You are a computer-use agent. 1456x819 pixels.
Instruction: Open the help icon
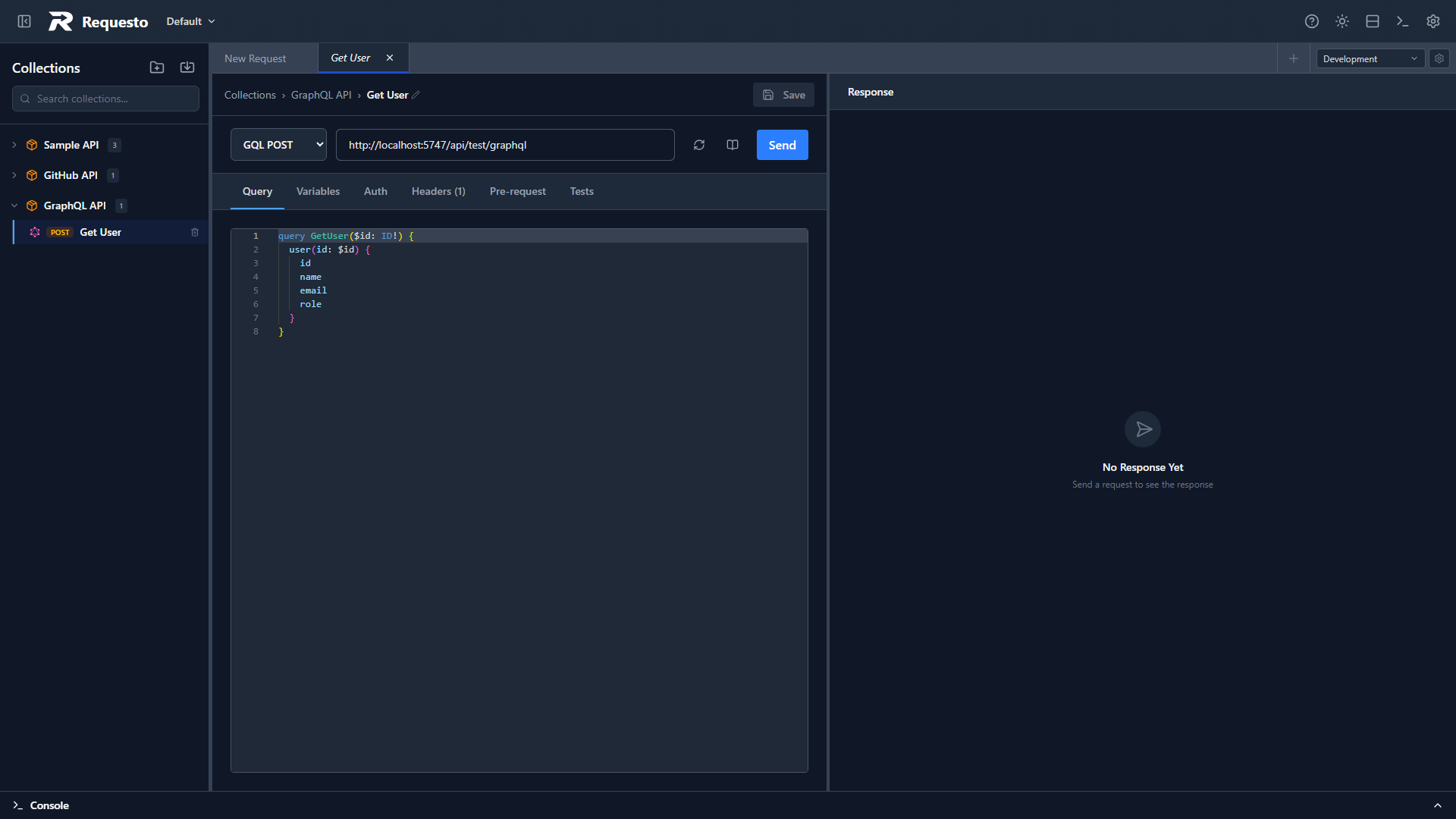[x=1312, y=21]
